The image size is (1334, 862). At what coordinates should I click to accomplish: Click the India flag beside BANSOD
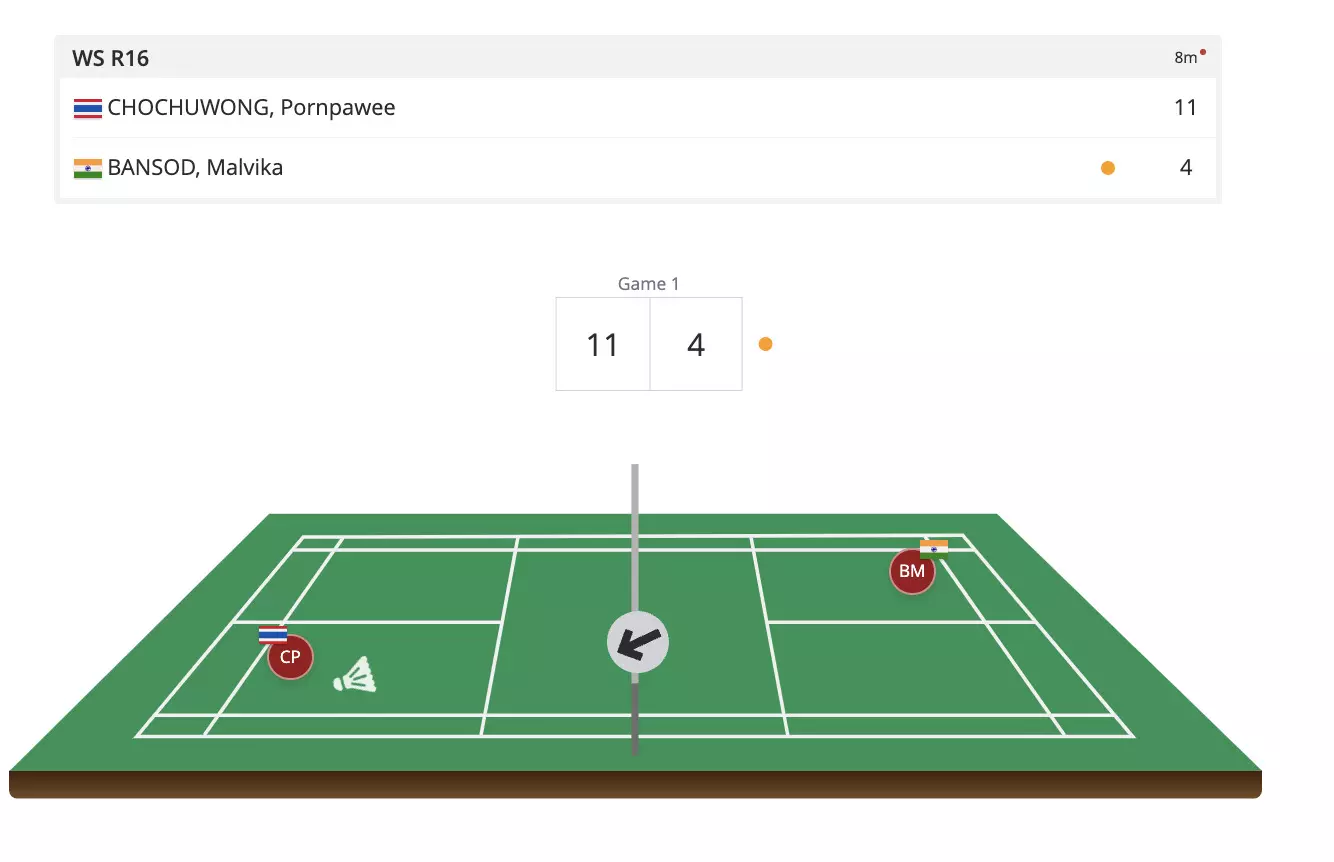coord(88,168)
